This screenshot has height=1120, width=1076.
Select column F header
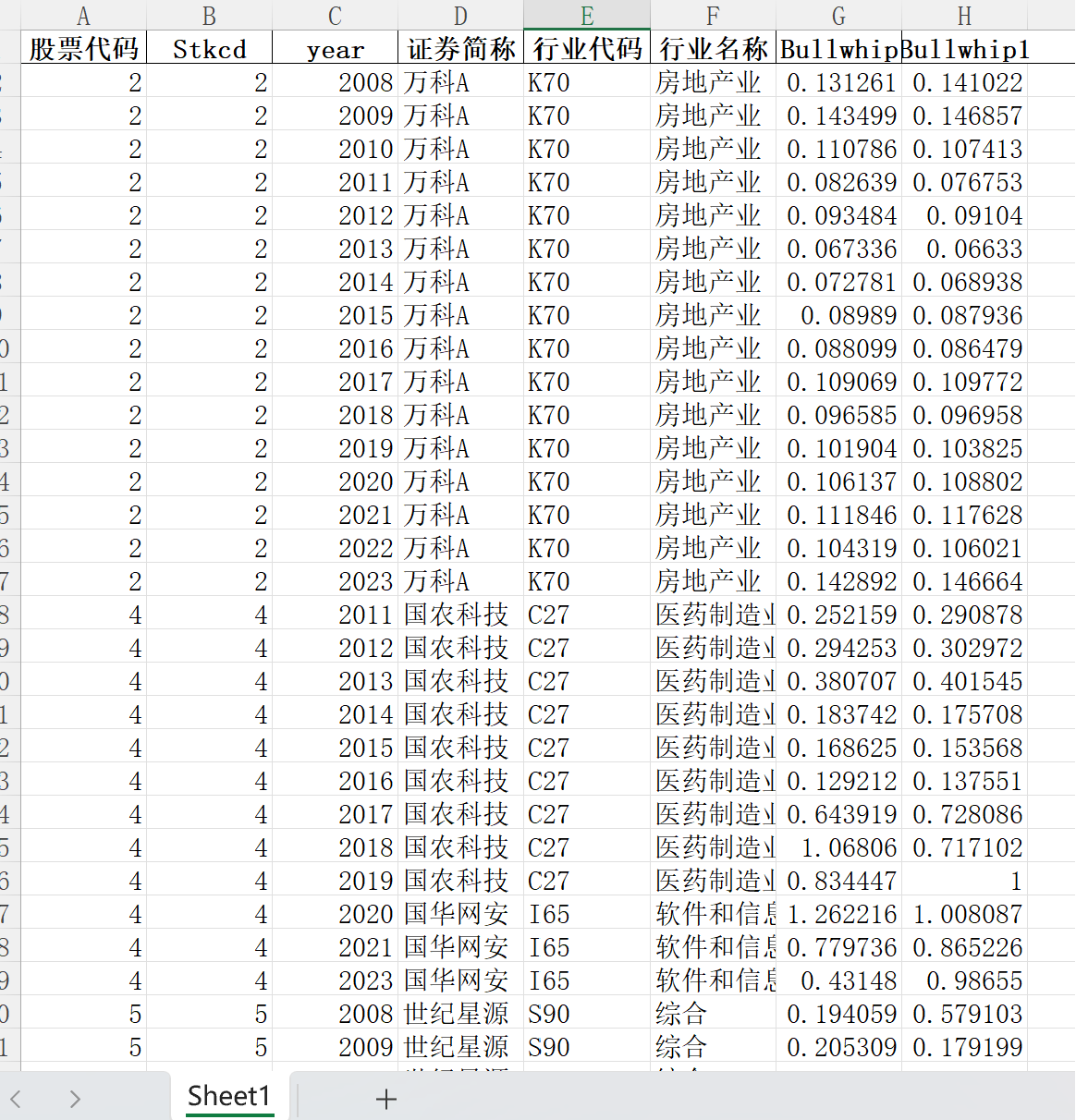[x=713, y=16]
